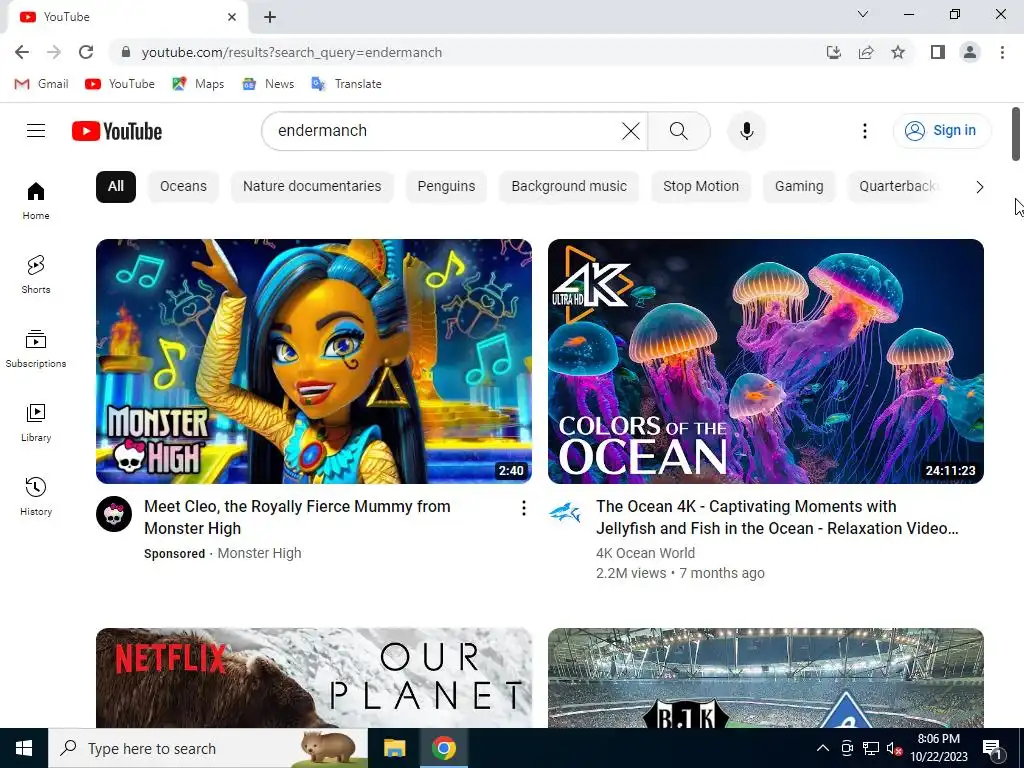Open the Windows Start menu
This screenshot has width=1024, height=768.
pyautogui.click(x=24, y=748)
